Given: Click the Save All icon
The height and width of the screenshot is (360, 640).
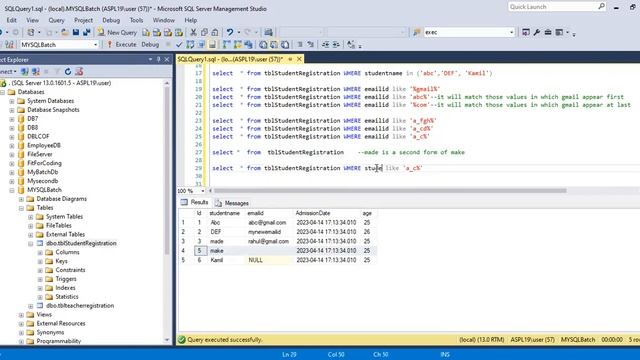Looking at the screenshot, I should [87, 32].
